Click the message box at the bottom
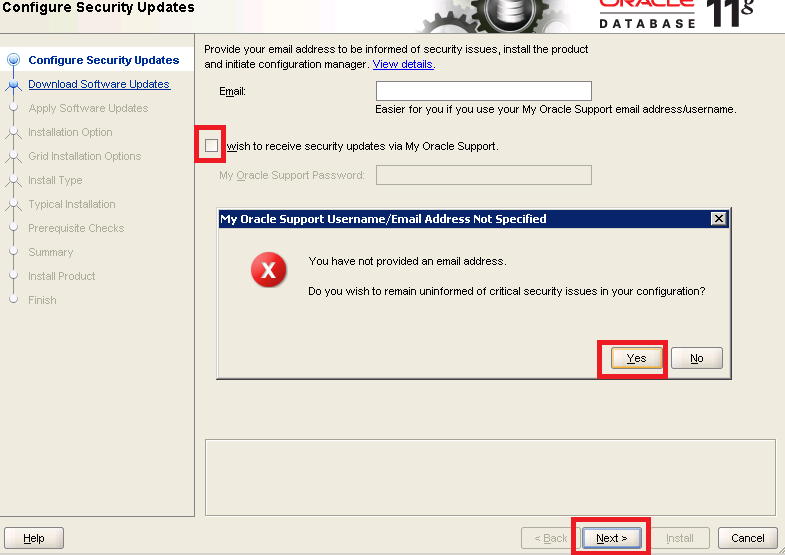785x555 pixels. [x=490, y=477]
